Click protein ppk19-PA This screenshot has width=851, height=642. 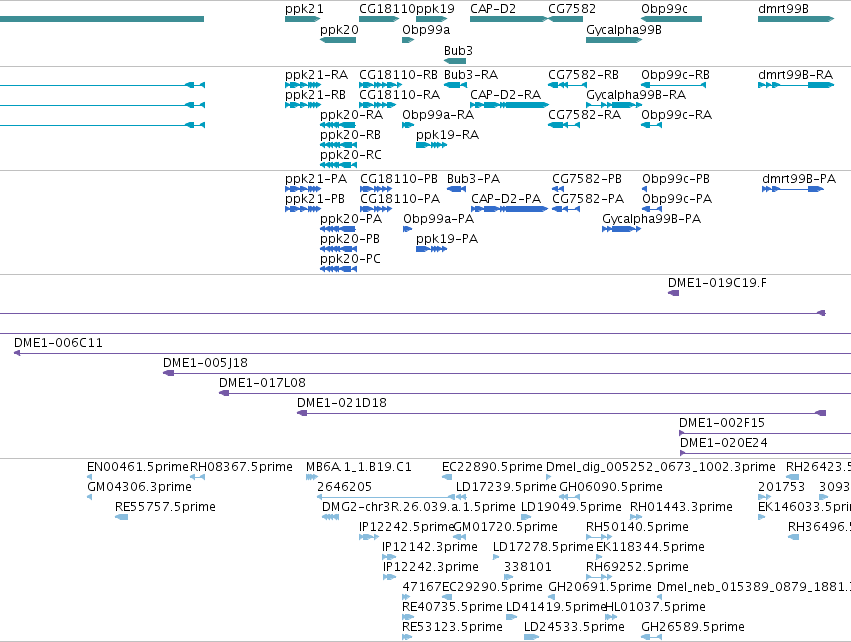(x=447, y=239)
